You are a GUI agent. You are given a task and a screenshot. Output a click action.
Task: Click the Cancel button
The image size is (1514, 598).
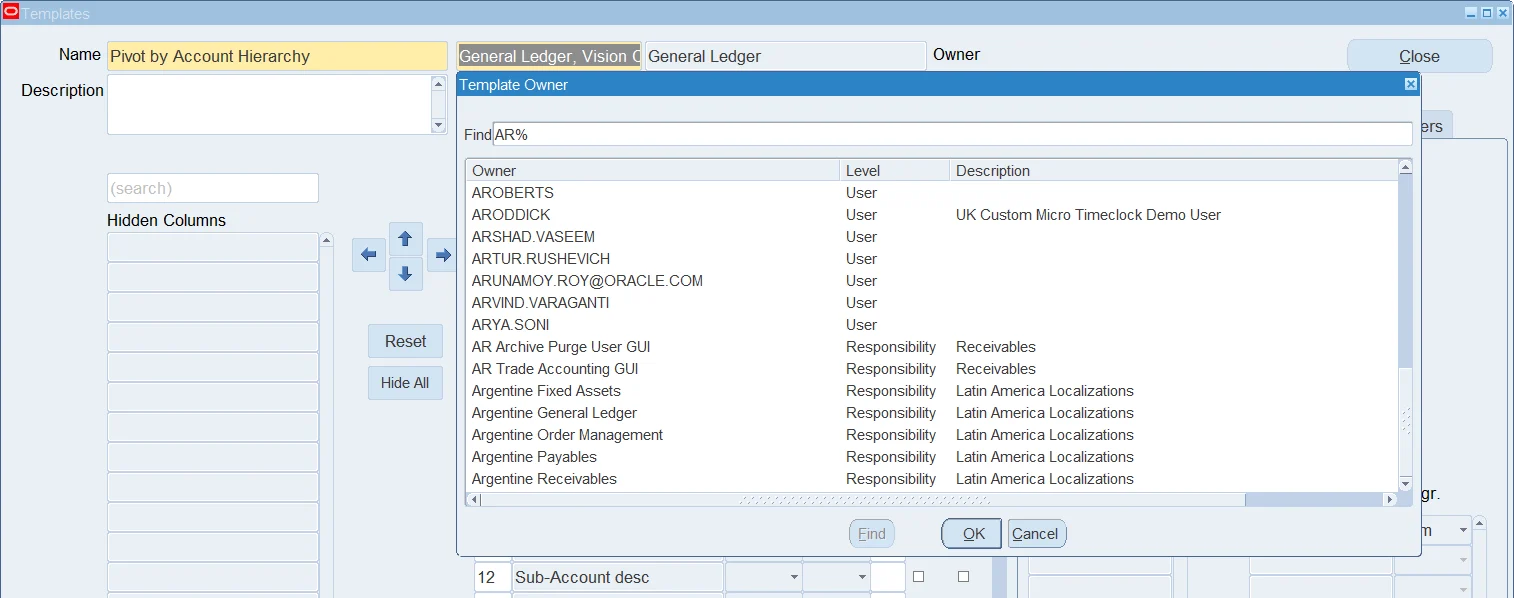tap(1036, 534)
